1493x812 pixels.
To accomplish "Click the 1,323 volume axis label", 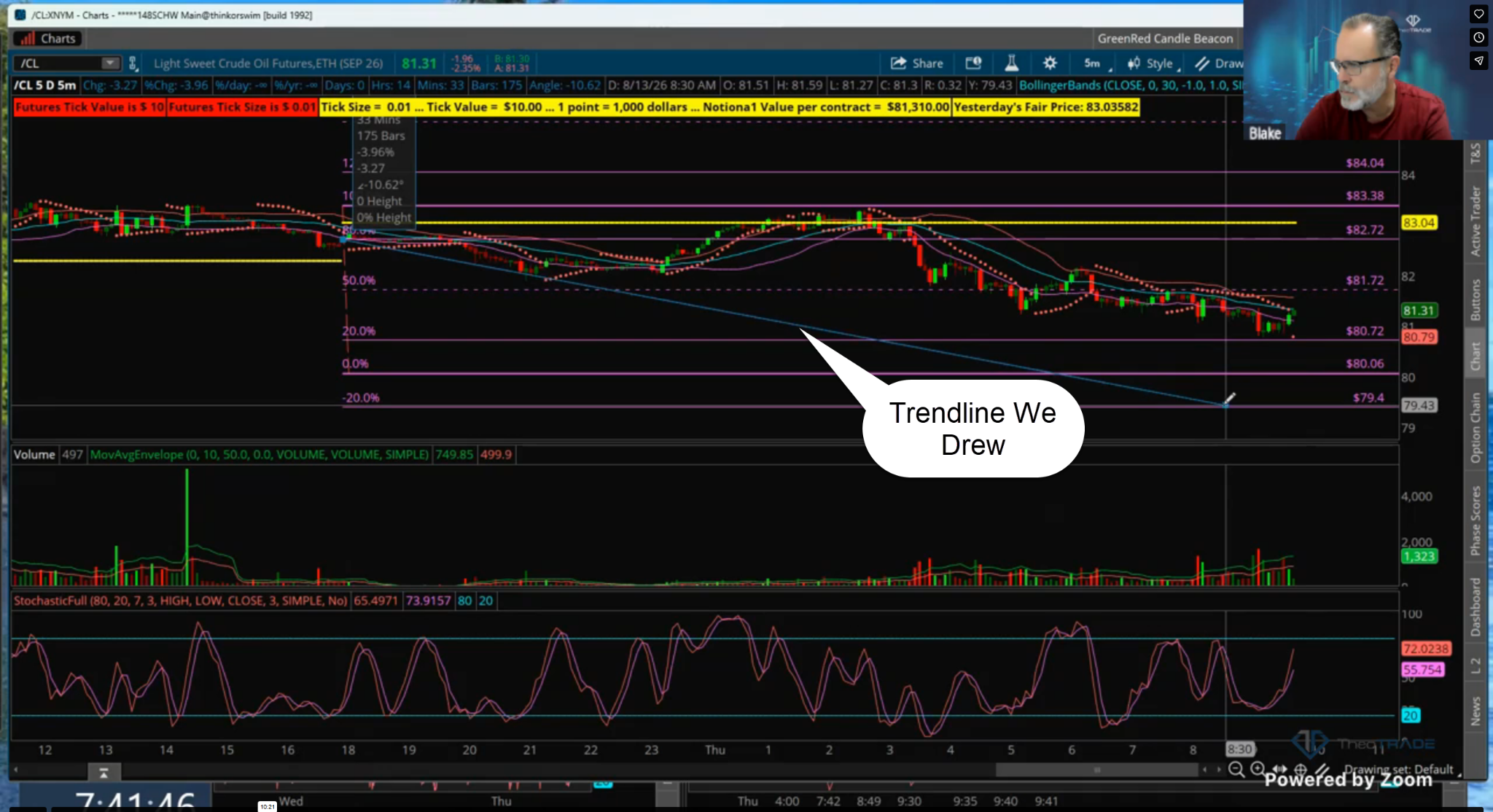I will (x=1419, y=557).
